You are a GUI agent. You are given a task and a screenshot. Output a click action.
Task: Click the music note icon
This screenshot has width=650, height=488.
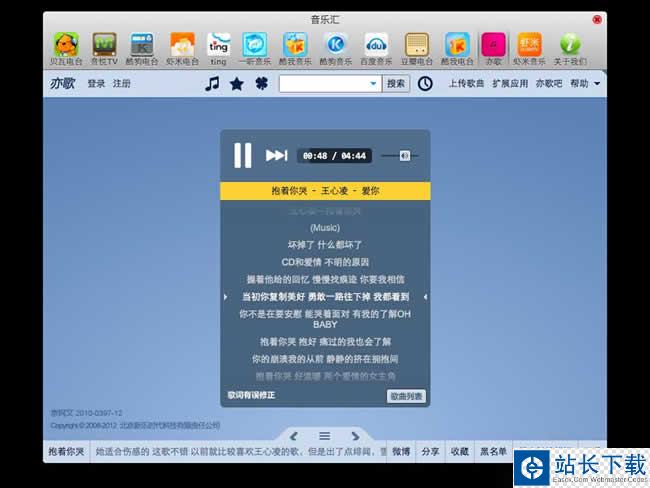(x=212, y=84)
